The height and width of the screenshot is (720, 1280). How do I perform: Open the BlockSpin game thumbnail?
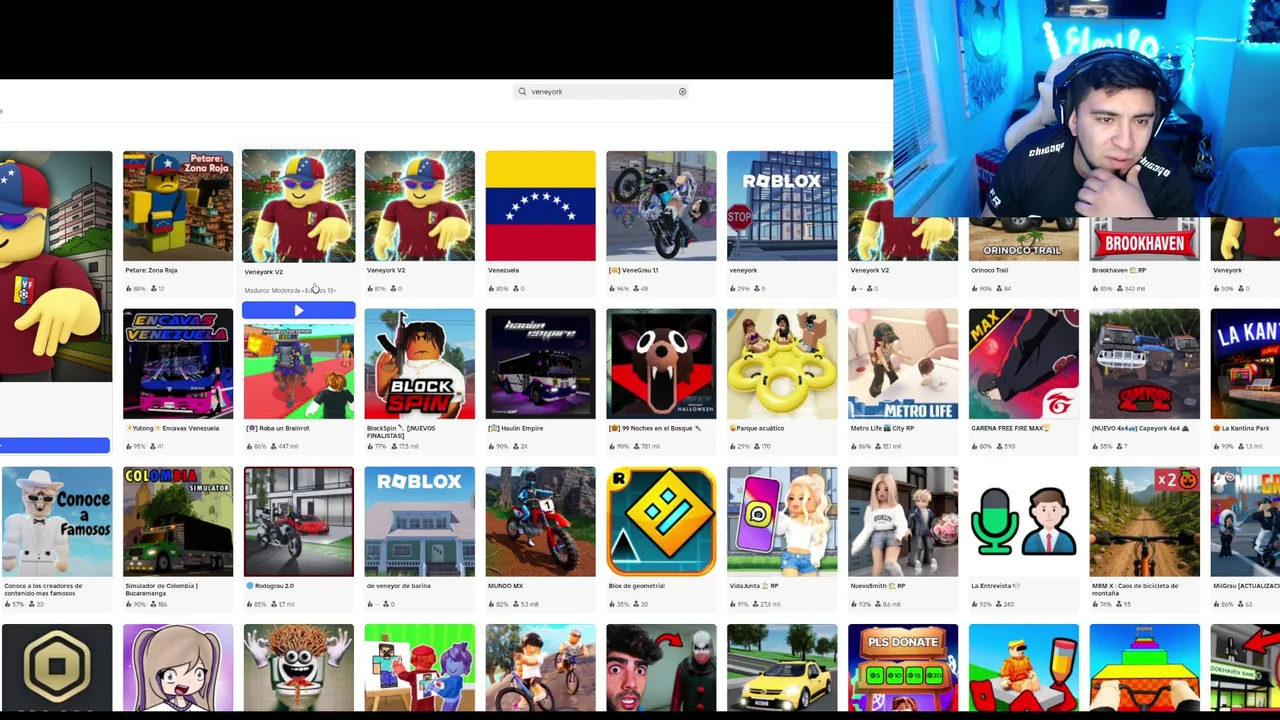[x=419, y=364]
